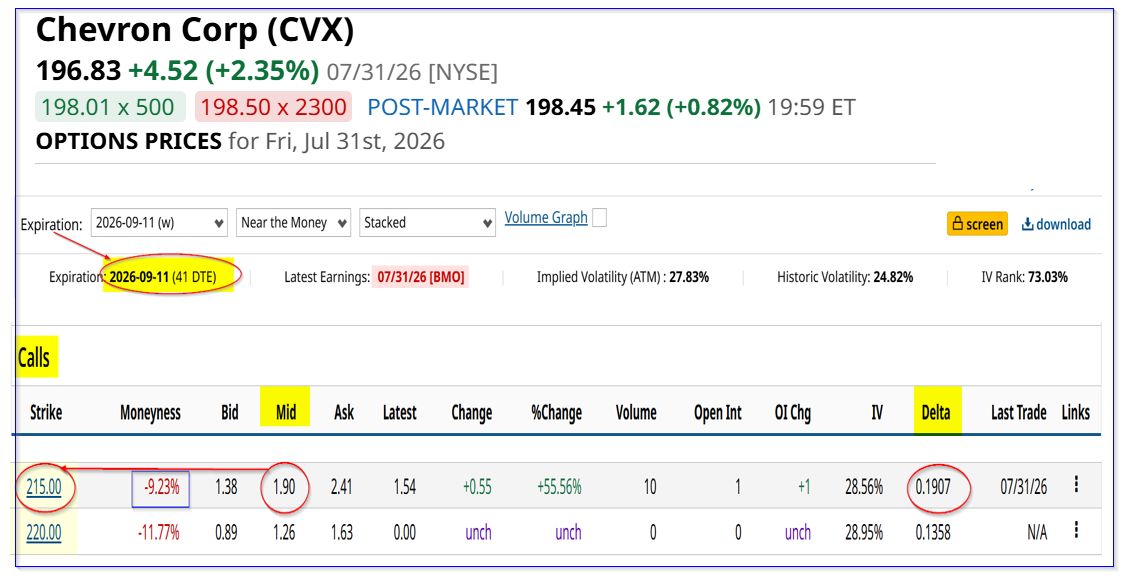Click the -9.23% moneyness cell
This screenshot has height=578, width=1133.
point(161,487)
